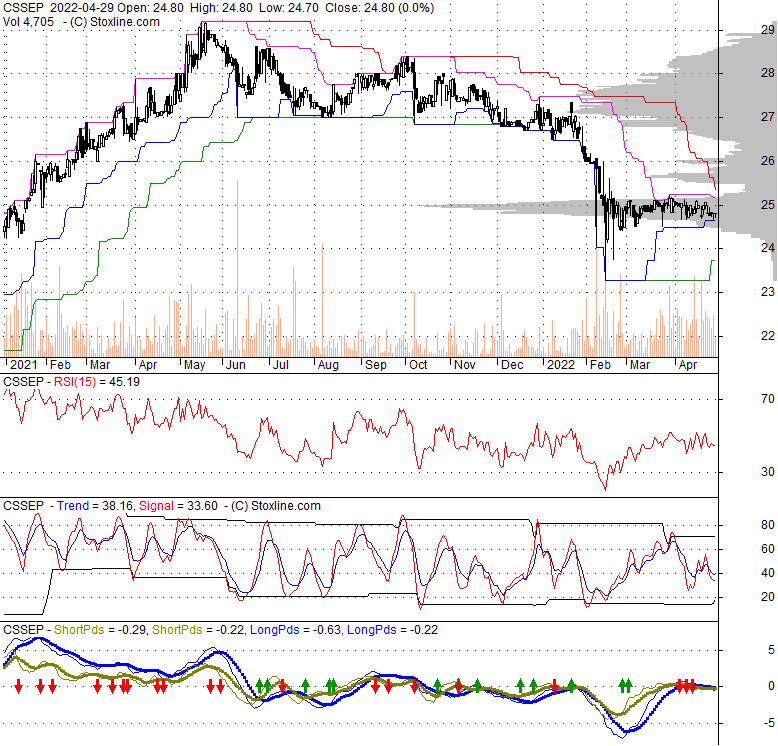The height and width of the screenshot is (746, 778).
Task: Click the 'Signal = 33.60' label
Action: click(x=178, y=506)
